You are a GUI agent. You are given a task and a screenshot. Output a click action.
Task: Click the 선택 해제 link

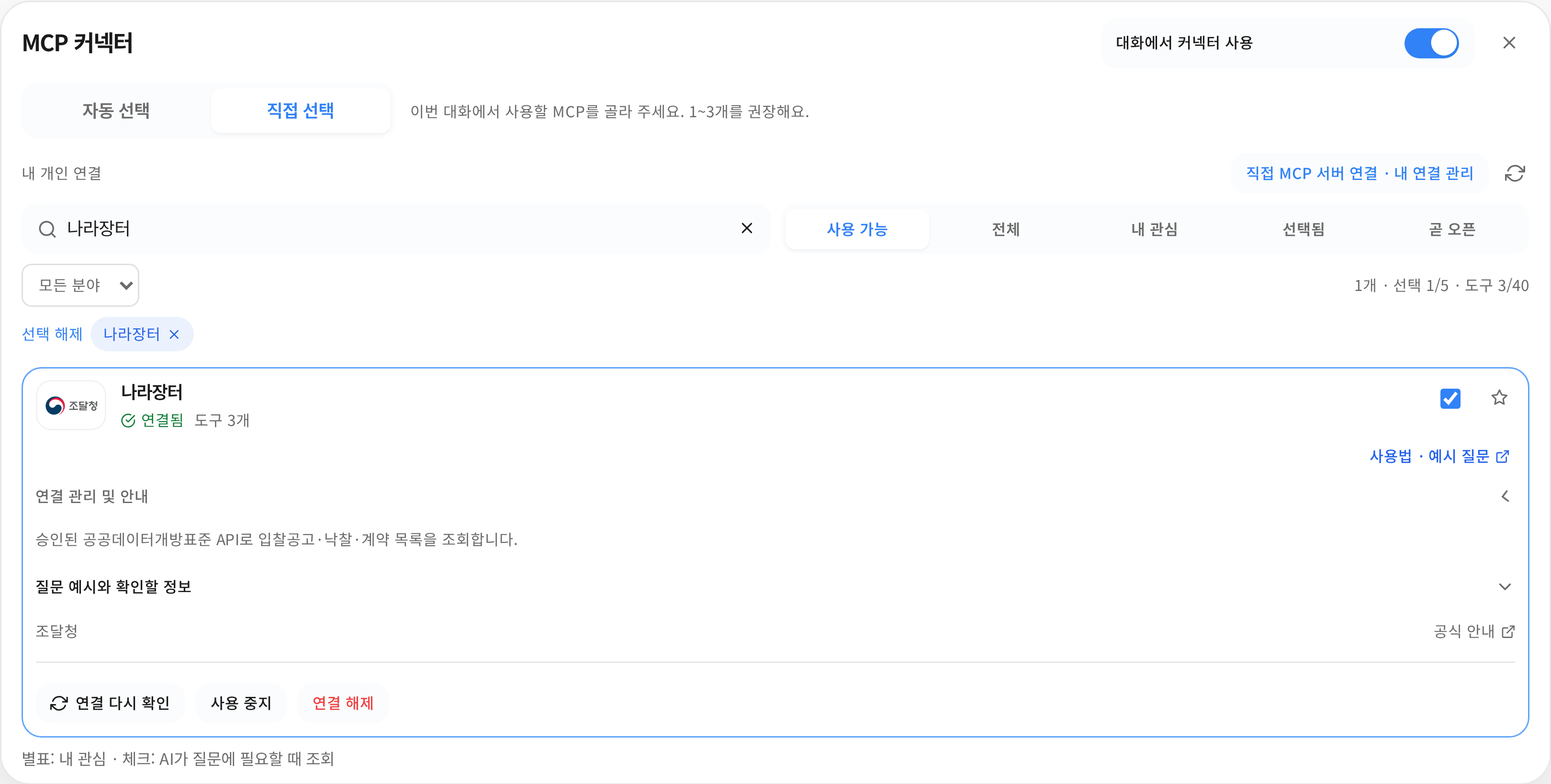pyautogui.click(x=52, y=334)
